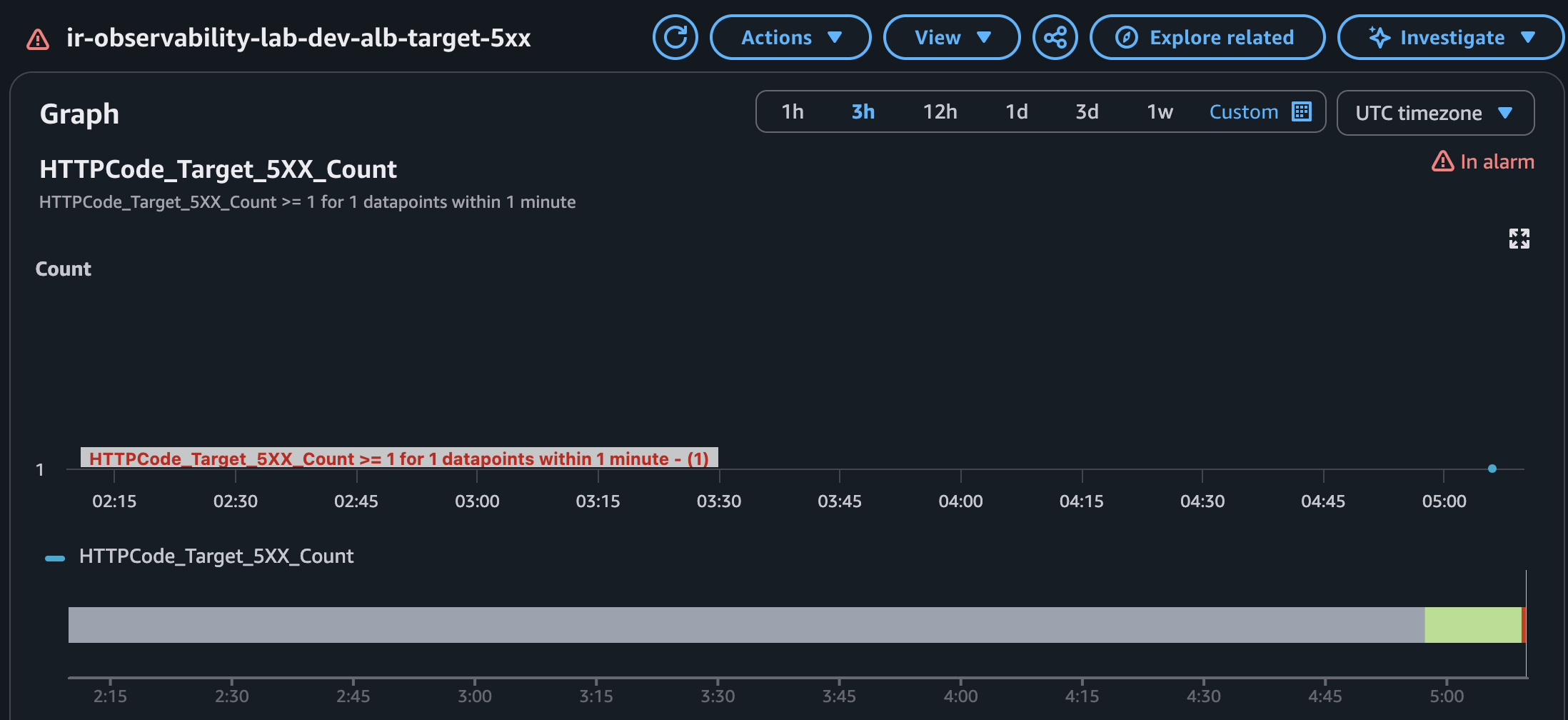The image size is (1568, 720).
Task: Open the Actions dropdown menu
Action: [x=790, y=37]
